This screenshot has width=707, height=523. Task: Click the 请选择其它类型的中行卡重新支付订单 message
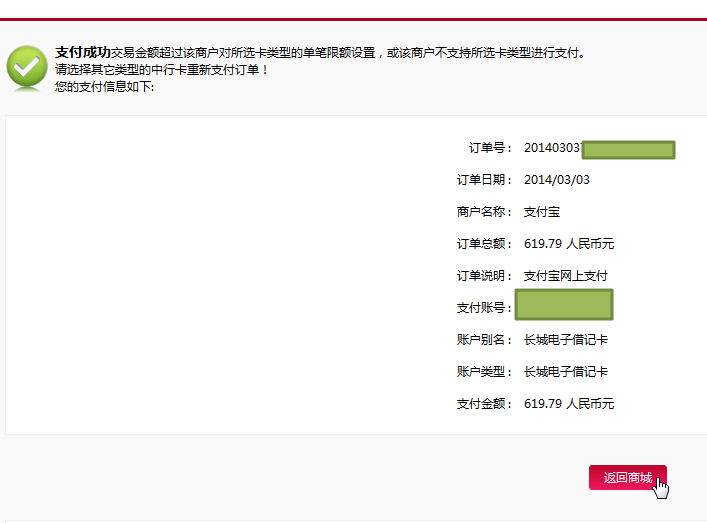(x=162, y=70)
